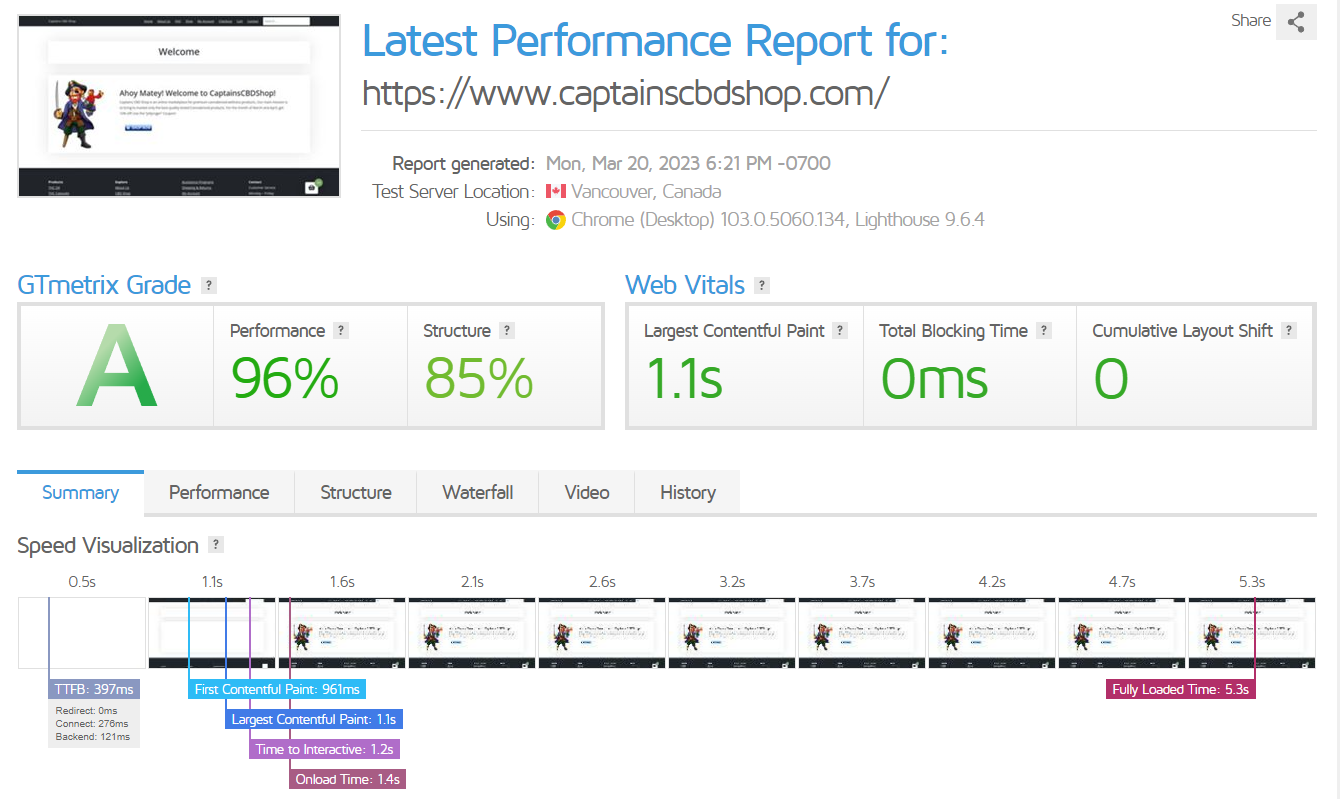This screenshot has height=799, width=1340.
Task: Click the Cumulative Layout Shift value 0
Action: click(1111, 378)
